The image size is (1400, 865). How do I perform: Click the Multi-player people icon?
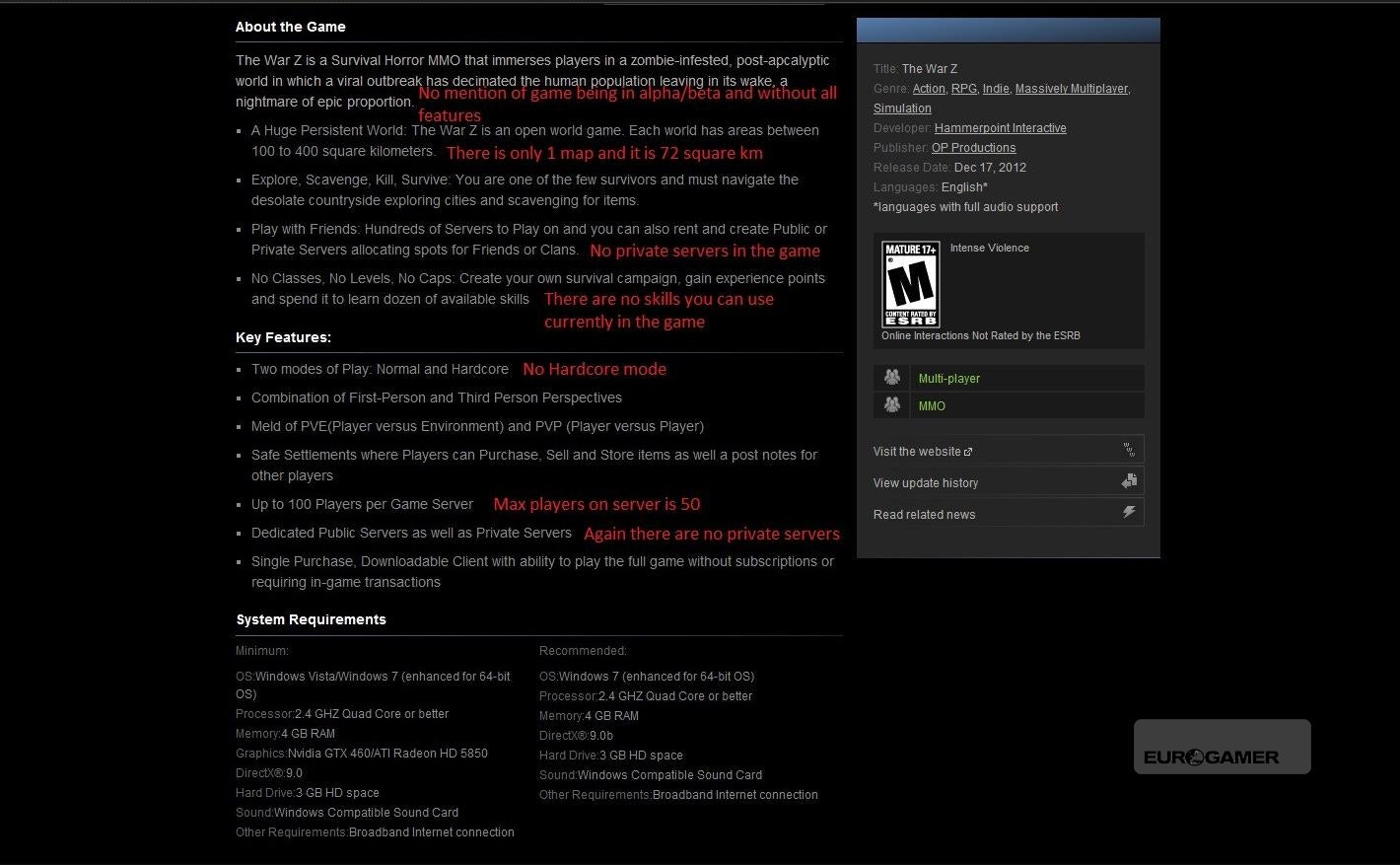pyautogui.click(x=892, y=378)
